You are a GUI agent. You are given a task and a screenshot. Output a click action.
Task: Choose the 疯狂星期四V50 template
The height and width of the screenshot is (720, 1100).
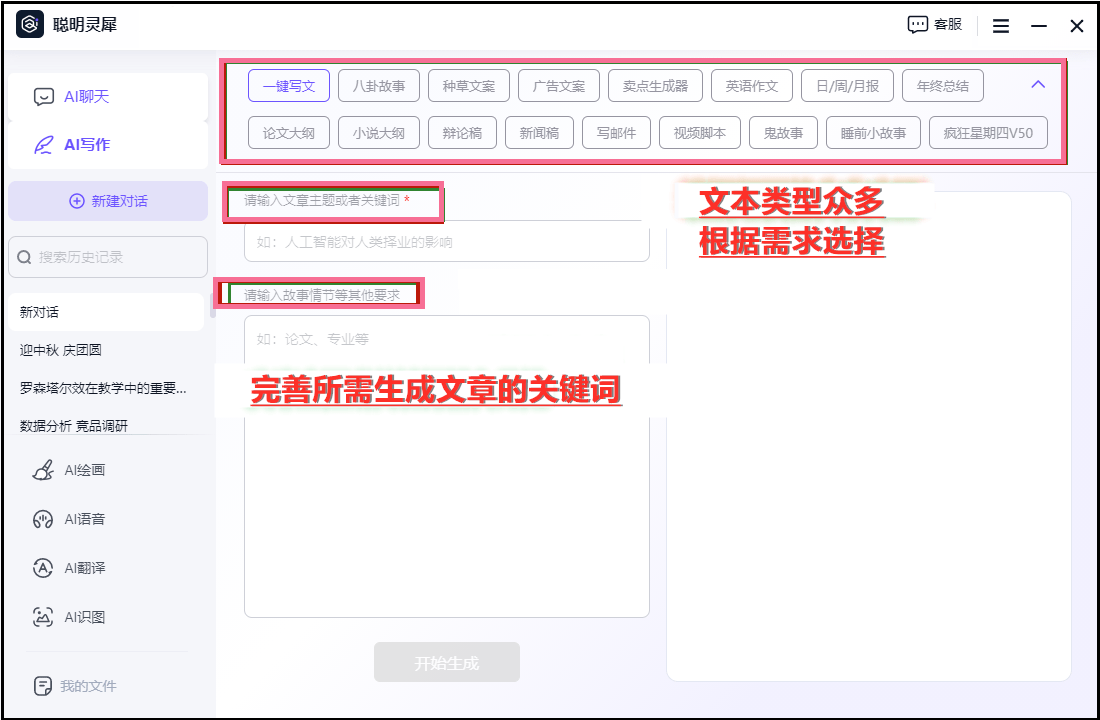[x=988, y=133]
